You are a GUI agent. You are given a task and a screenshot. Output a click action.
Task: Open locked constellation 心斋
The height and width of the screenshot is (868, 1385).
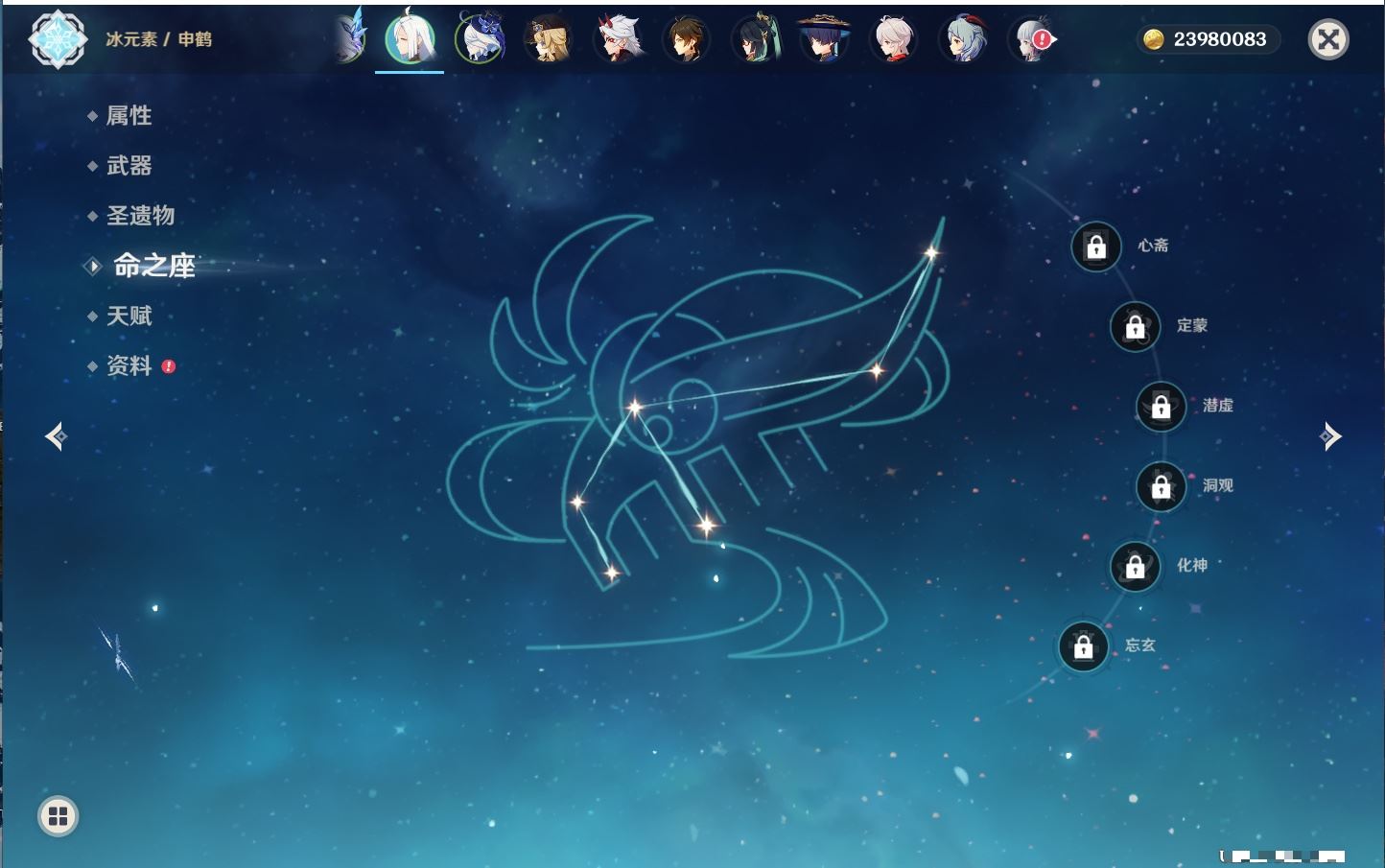(1096, 246)
